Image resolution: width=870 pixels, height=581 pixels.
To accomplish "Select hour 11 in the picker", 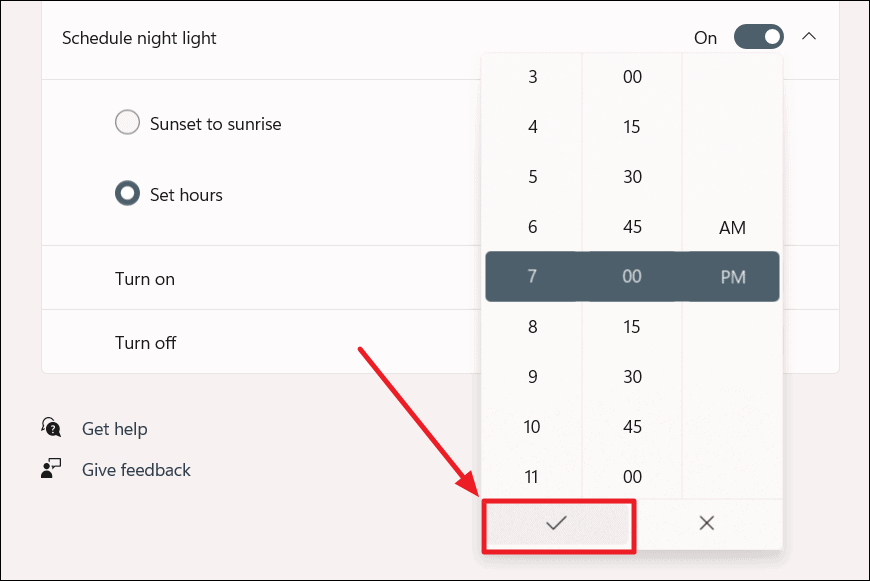I will 532,477.
